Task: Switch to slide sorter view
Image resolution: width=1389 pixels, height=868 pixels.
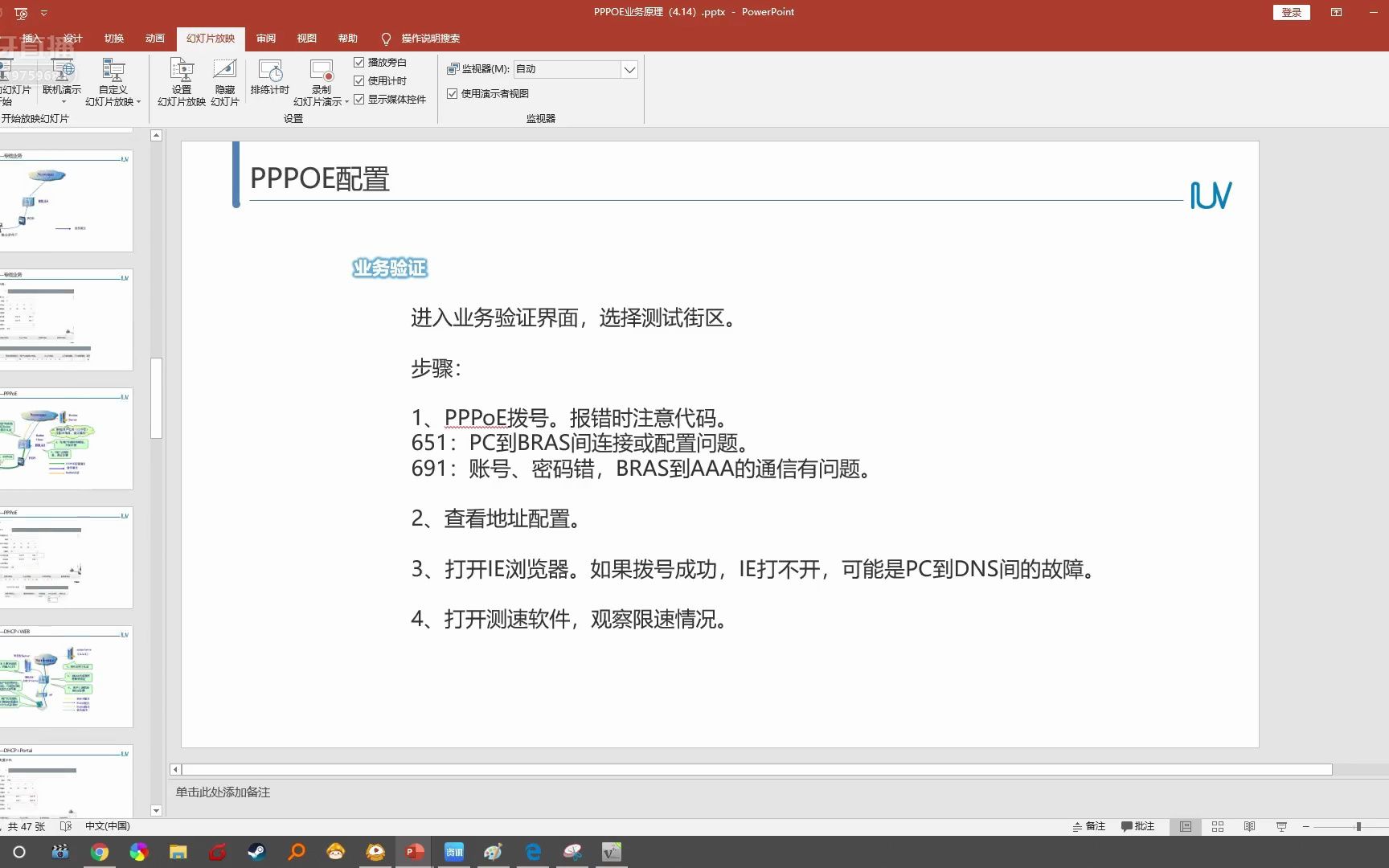Action: pos(1218,826)
